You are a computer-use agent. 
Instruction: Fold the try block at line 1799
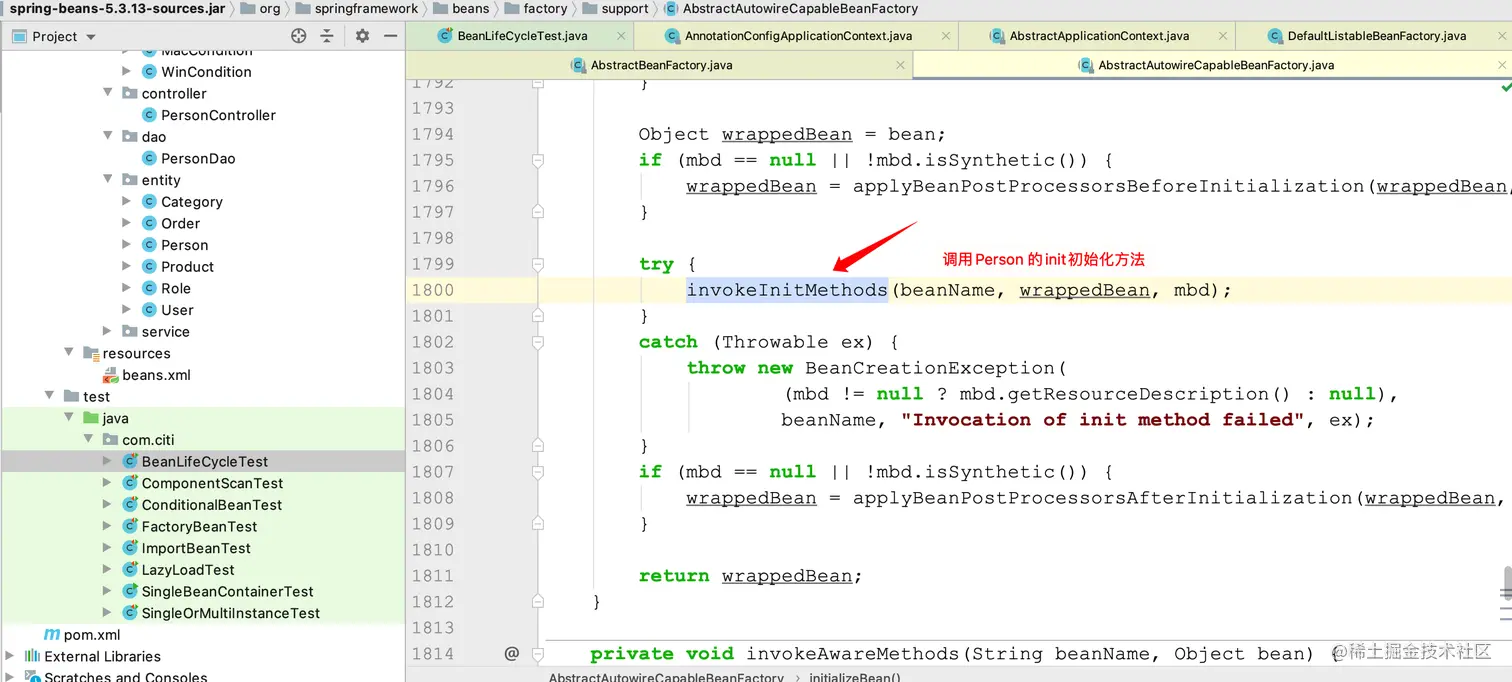[538, 264]
